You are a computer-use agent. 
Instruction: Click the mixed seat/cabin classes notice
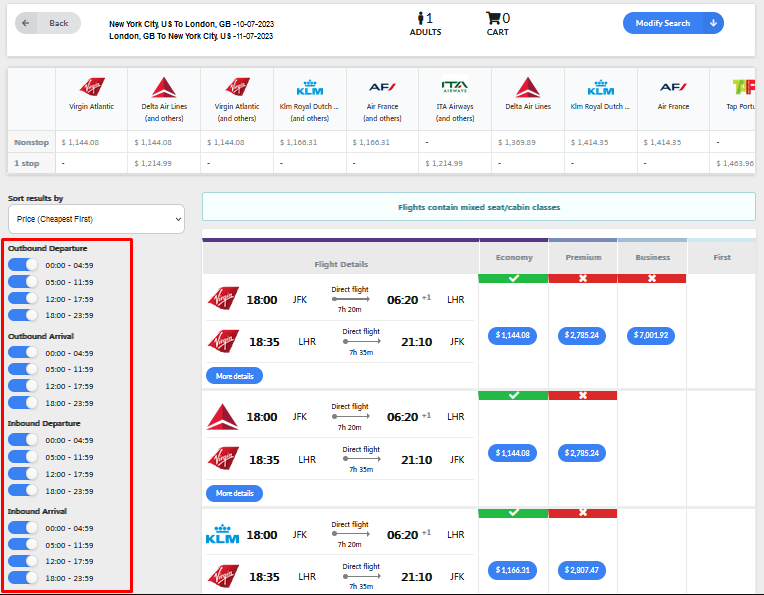tap(479, 207)
